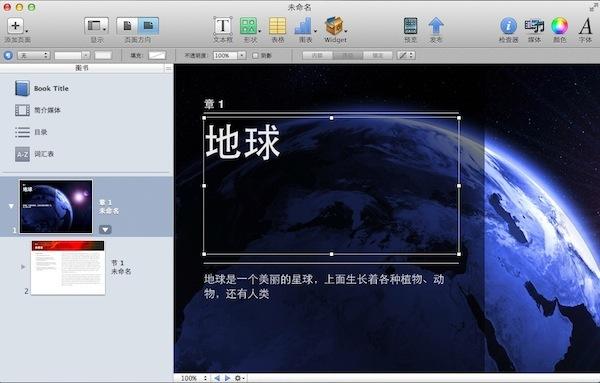Click the Text Box (文本框) tool icon
This screenshot has width=600, height=383.
(x=223, y=26)
